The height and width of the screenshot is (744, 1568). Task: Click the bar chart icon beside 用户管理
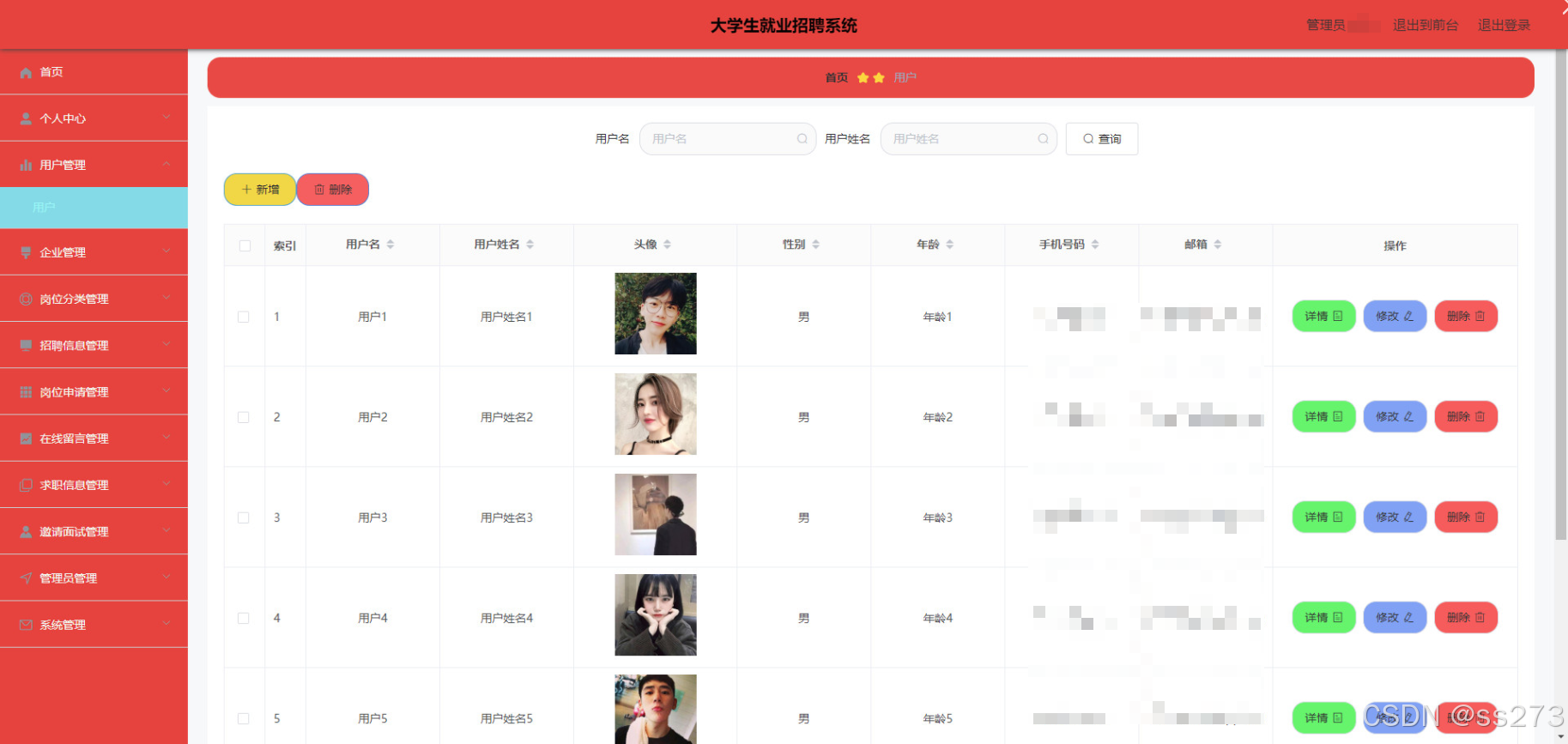click(26, 166)
